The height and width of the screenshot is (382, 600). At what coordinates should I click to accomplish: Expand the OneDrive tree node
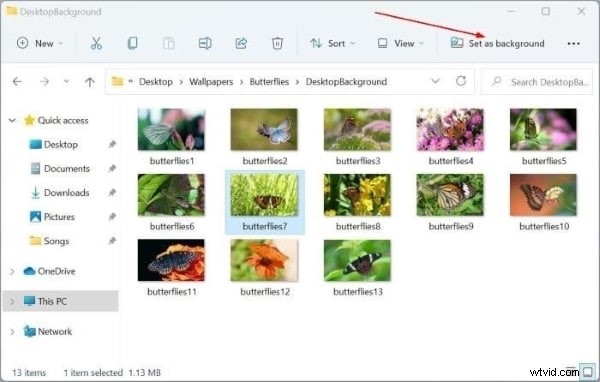(12, 271)
